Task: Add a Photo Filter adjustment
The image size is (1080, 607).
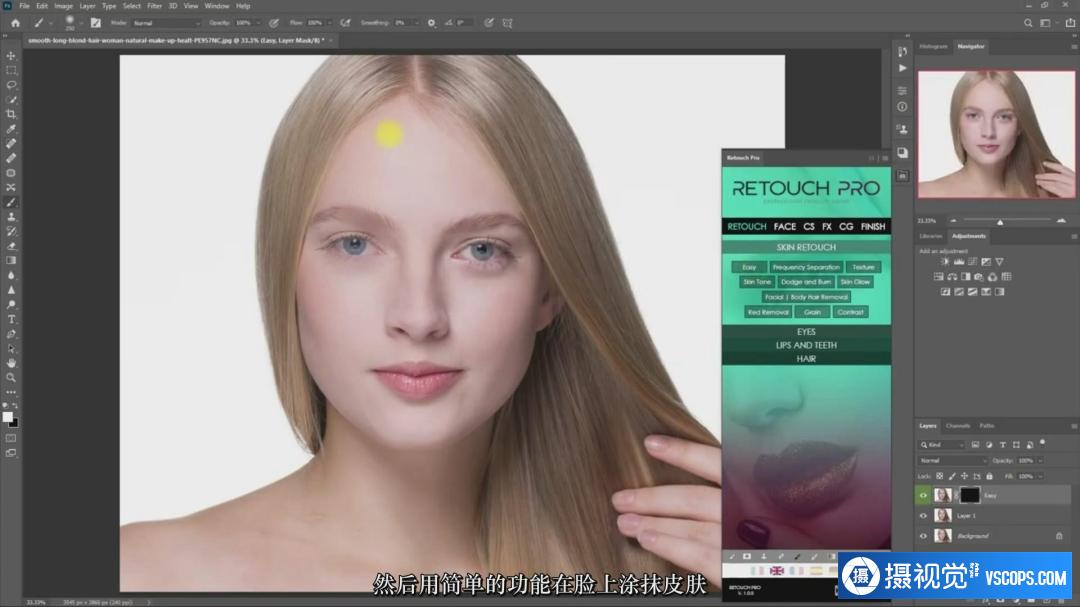Action: pyautogui.click(x=979, y=277)
